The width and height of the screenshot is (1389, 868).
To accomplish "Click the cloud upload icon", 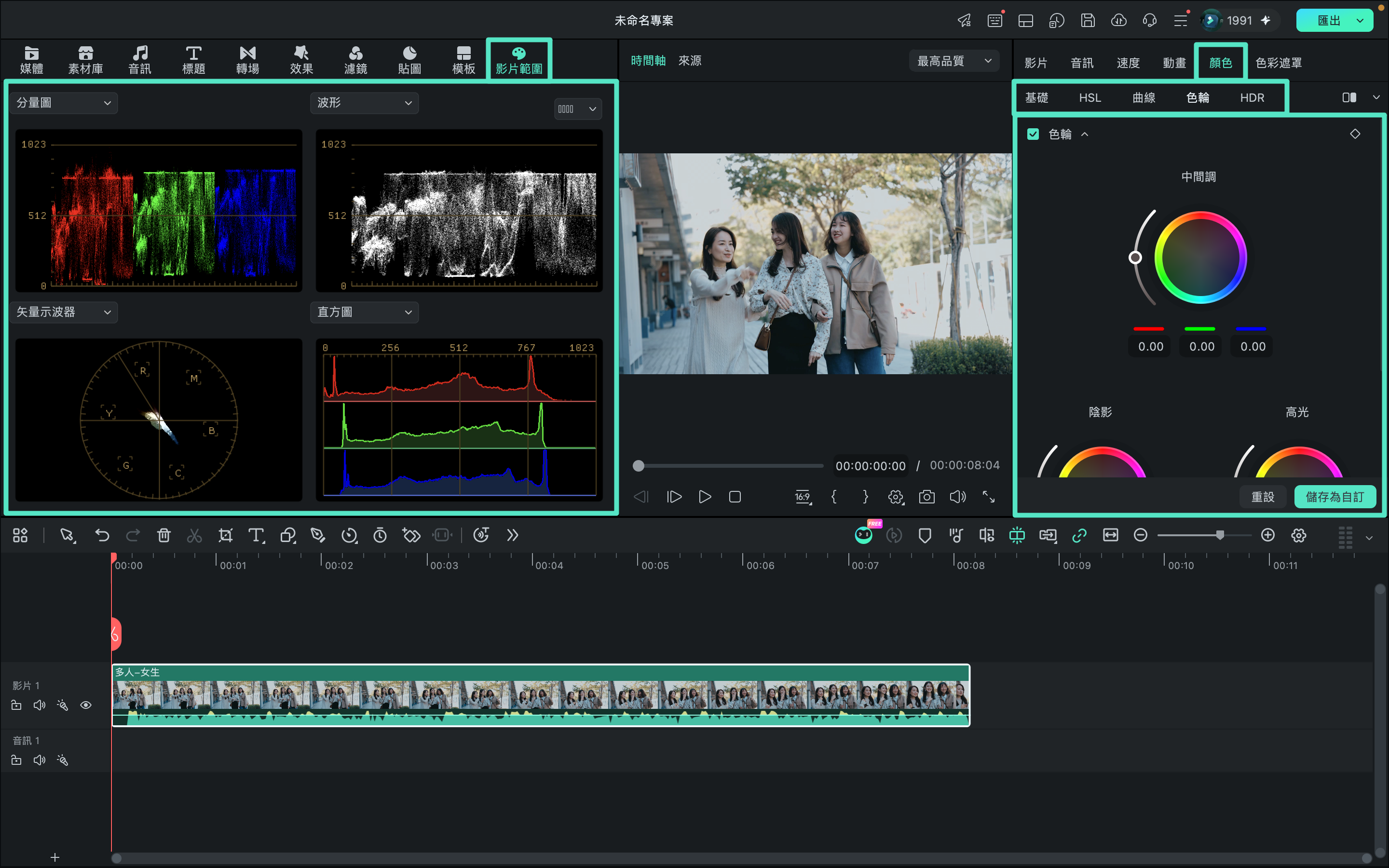I will click(1118, 21).
